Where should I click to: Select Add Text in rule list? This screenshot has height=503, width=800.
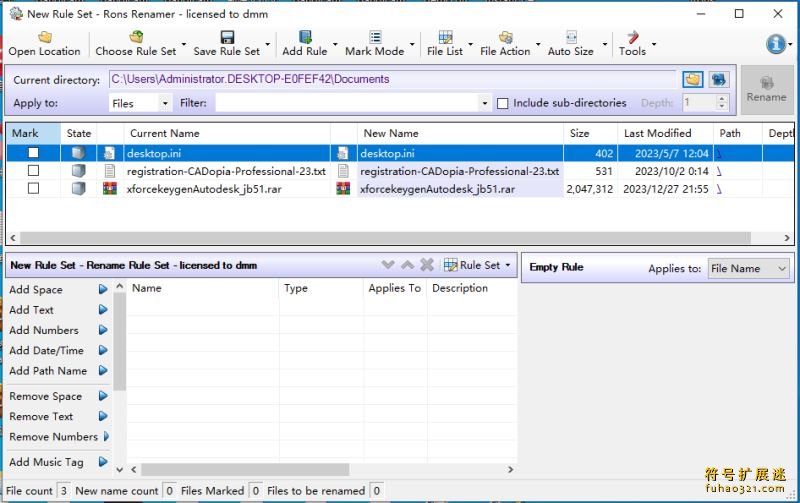[32, 310]
